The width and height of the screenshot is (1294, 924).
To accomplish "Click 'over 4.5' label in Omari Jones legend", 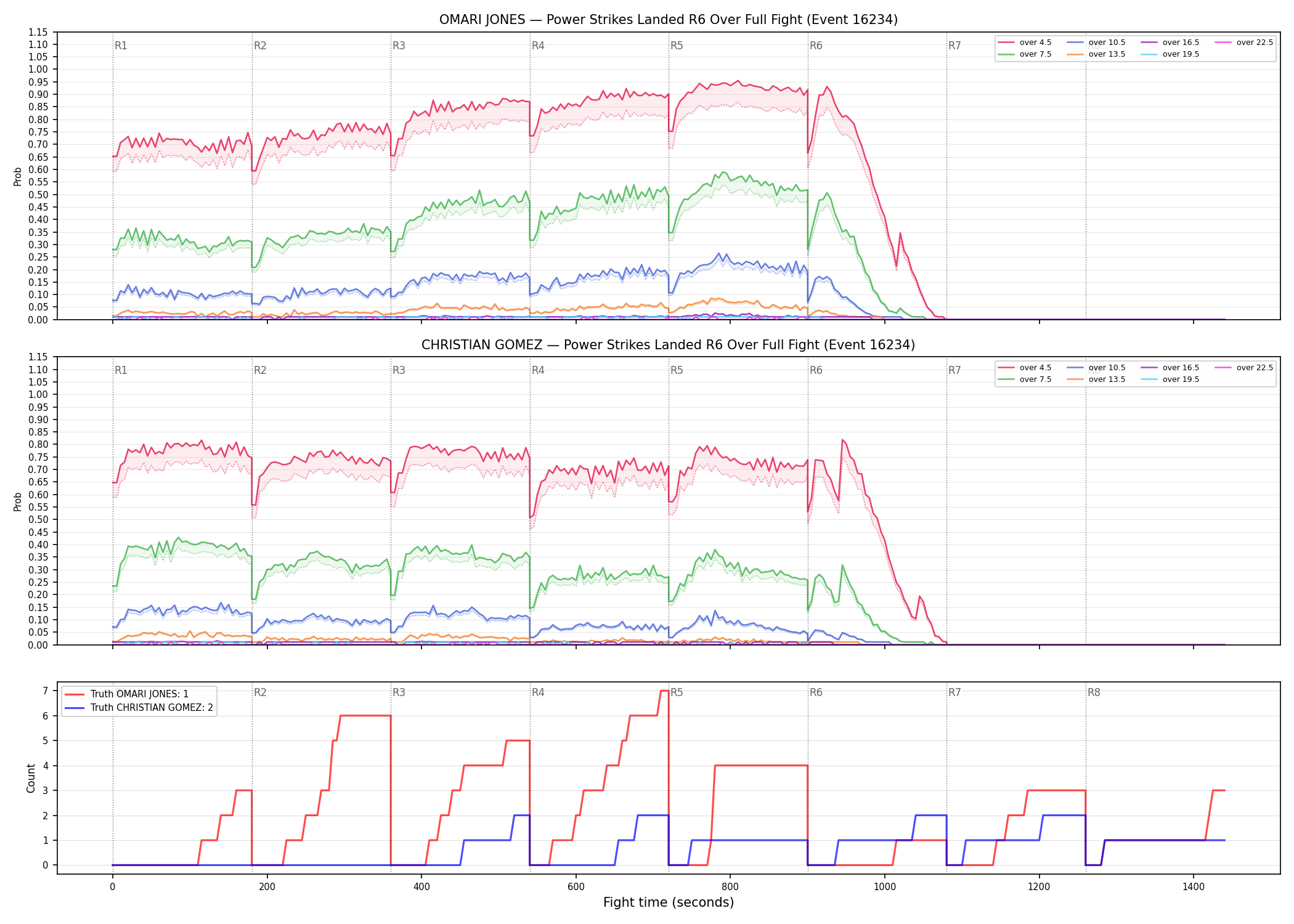I will (1035, 43).
